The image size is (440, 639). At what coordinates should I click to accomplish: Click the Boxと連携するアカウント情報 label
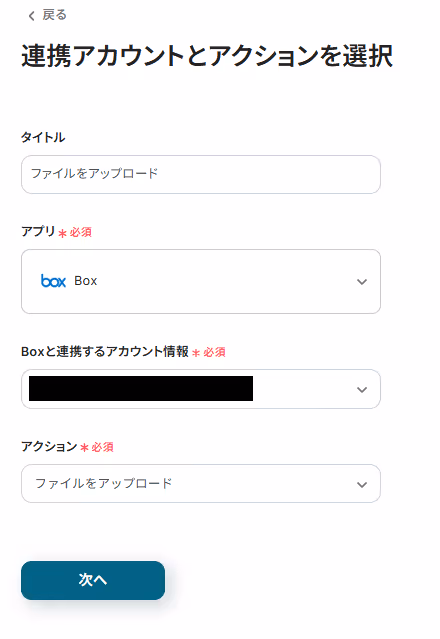105,351
